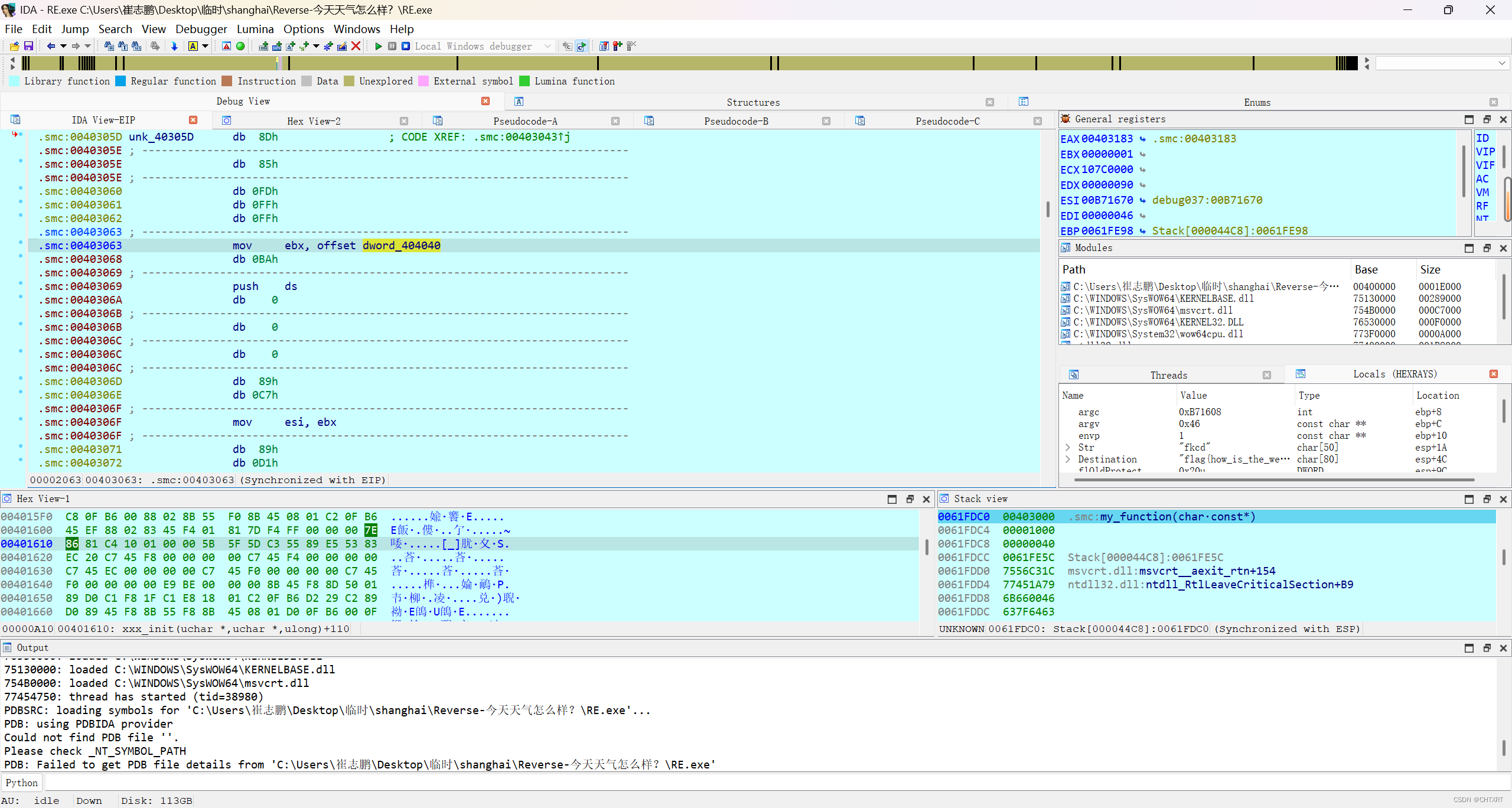Switch to the Threads tab
1512x808 pixels.
[1168, 375]
